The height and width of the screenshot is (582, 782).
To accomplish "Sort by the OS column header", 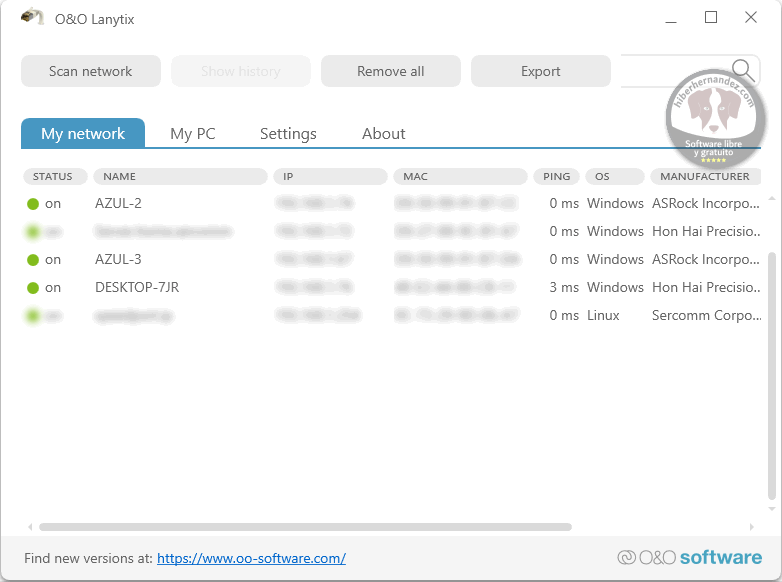I will tap(615, 177).
